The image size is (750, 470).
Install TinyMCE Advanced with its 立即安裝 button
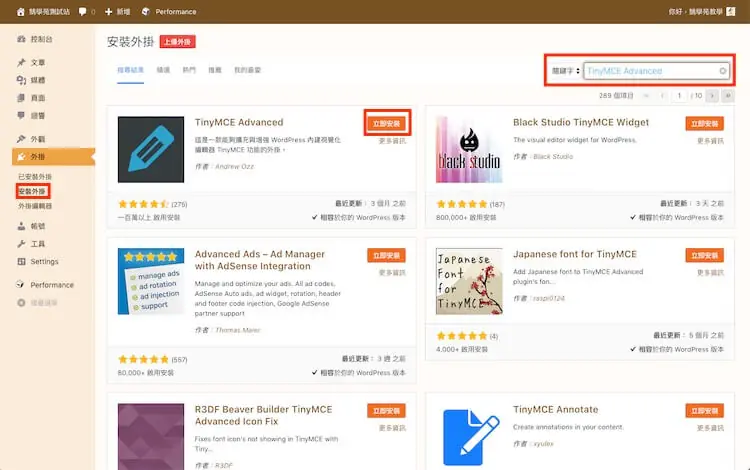point(386,123)
